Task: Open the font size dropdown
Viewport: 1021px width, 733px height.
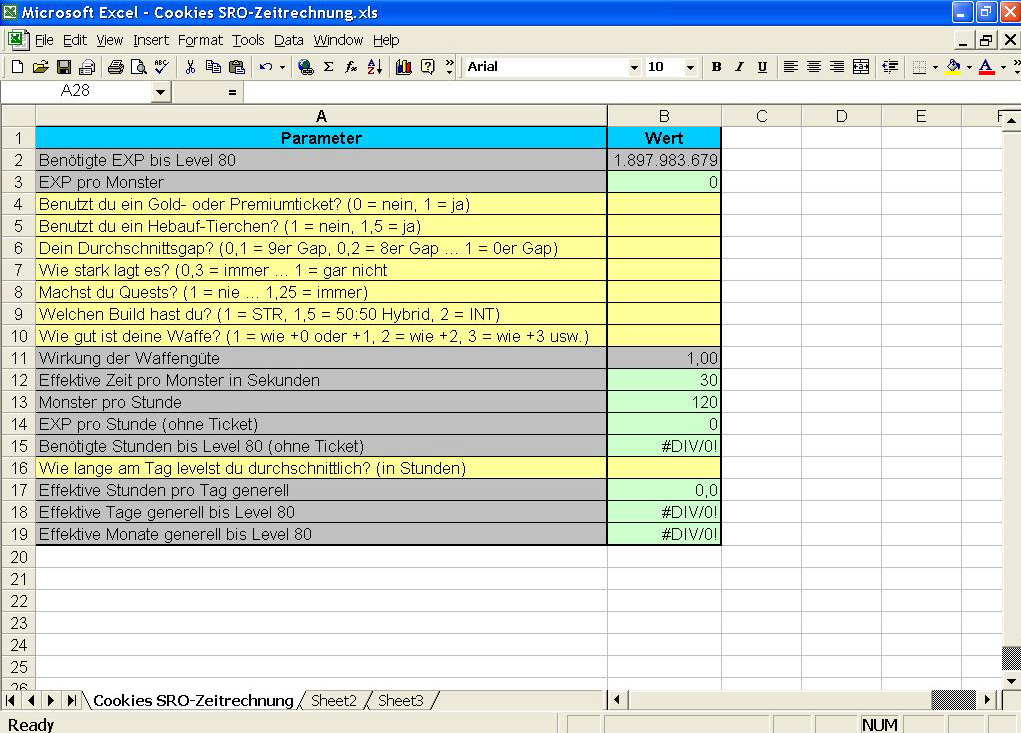Action: [x=690, y=67]
